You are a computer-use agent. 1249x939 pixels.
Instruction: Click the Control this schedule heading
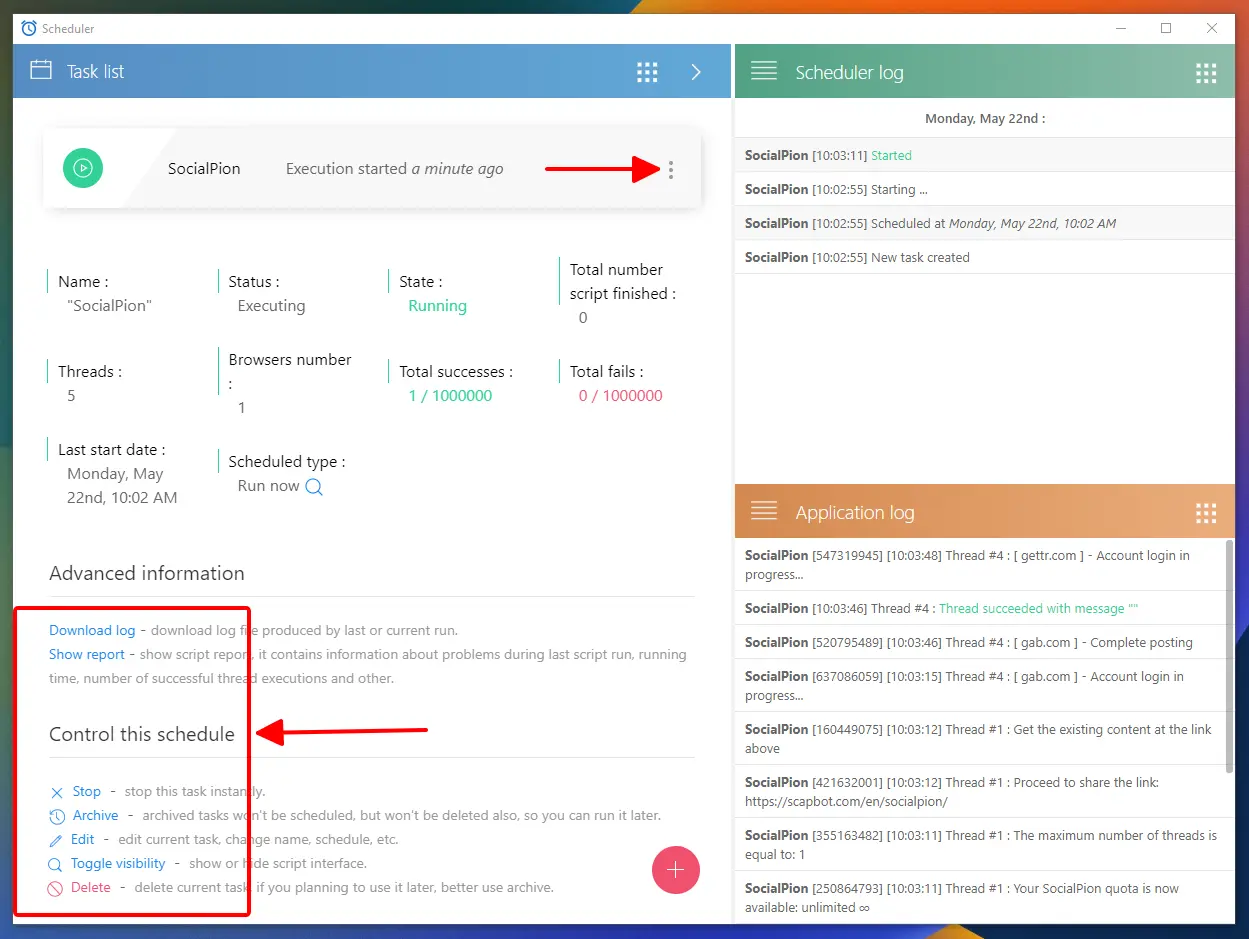pyautogui.click(x=142, y=734)
